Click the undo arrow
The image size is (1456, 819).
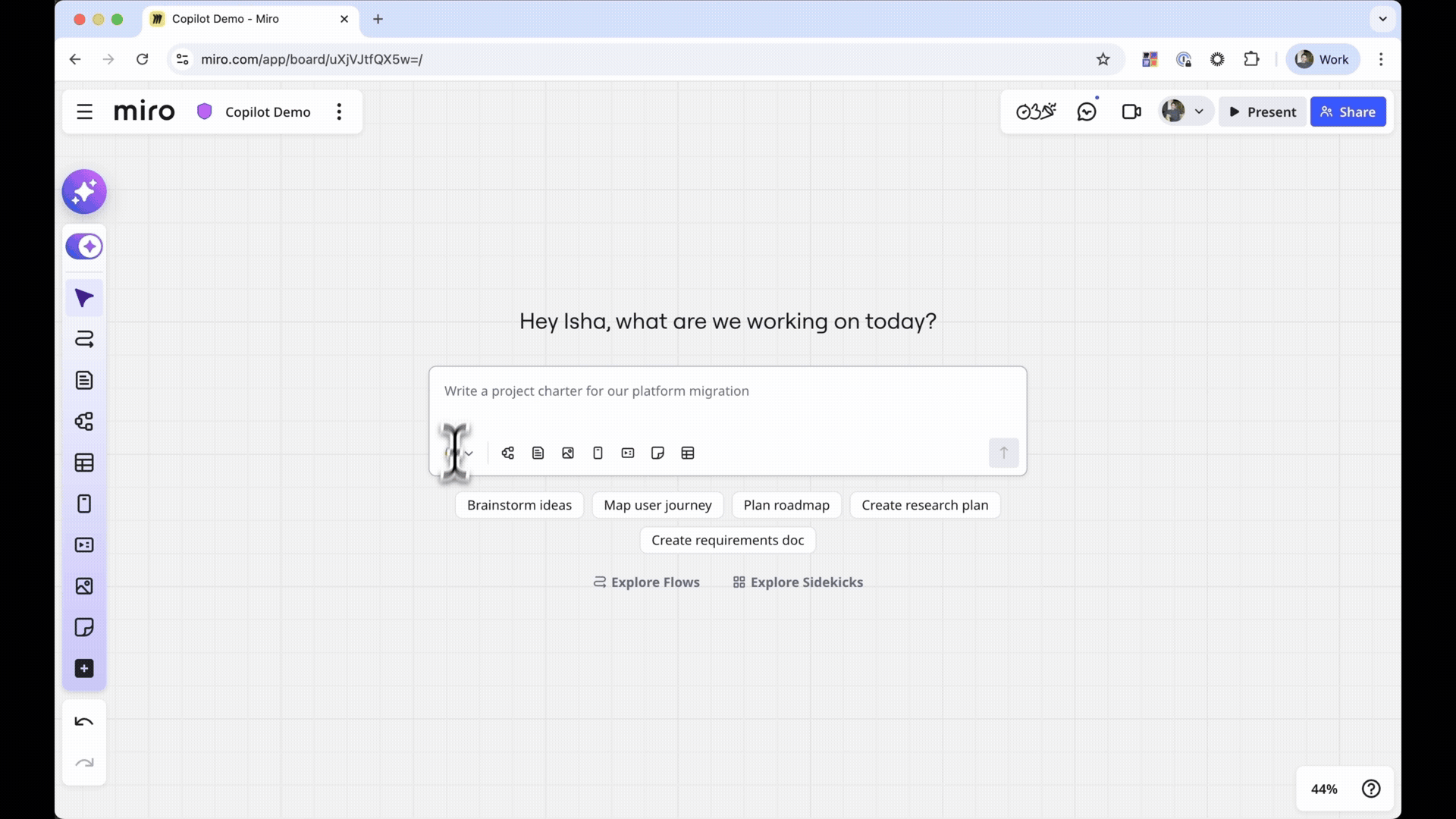tap(84, 721)
